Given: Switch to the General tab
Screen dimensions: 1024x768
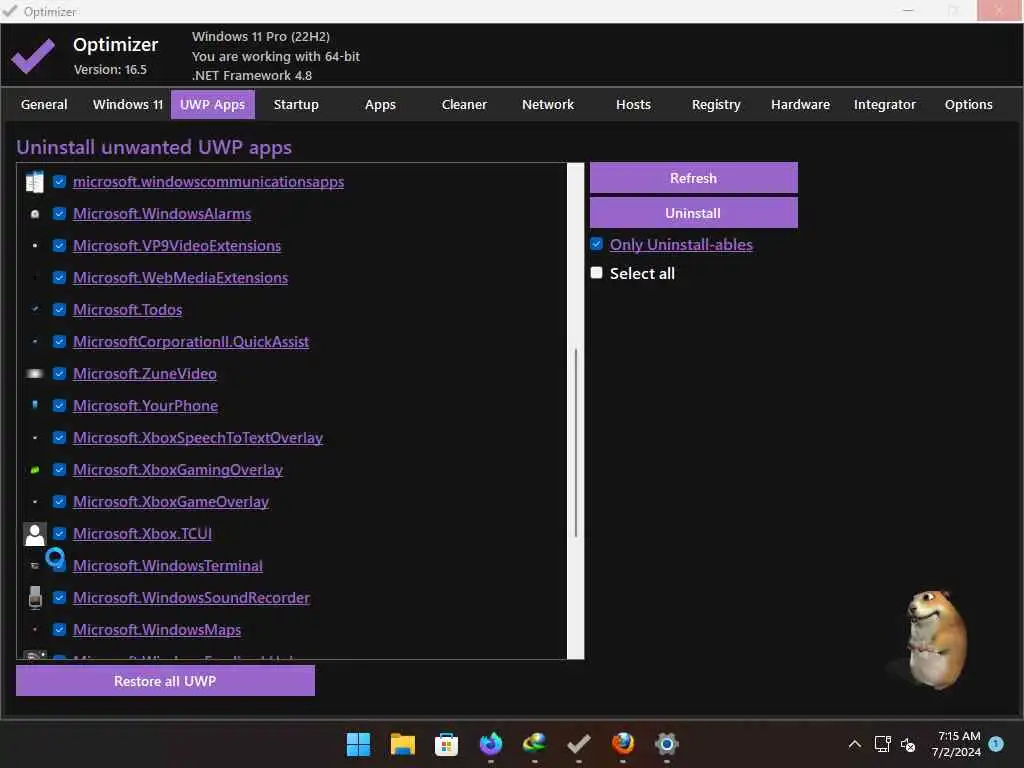Looking at the screenshot, I should pos(44,104).
